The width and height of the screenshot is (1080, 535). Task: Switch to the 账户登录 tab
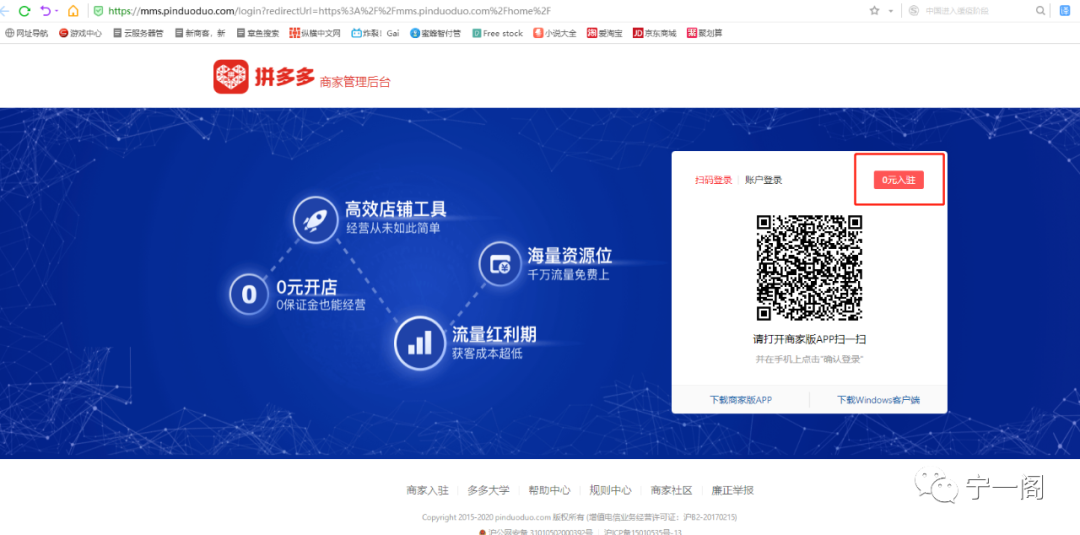click(x=764, y=180)
